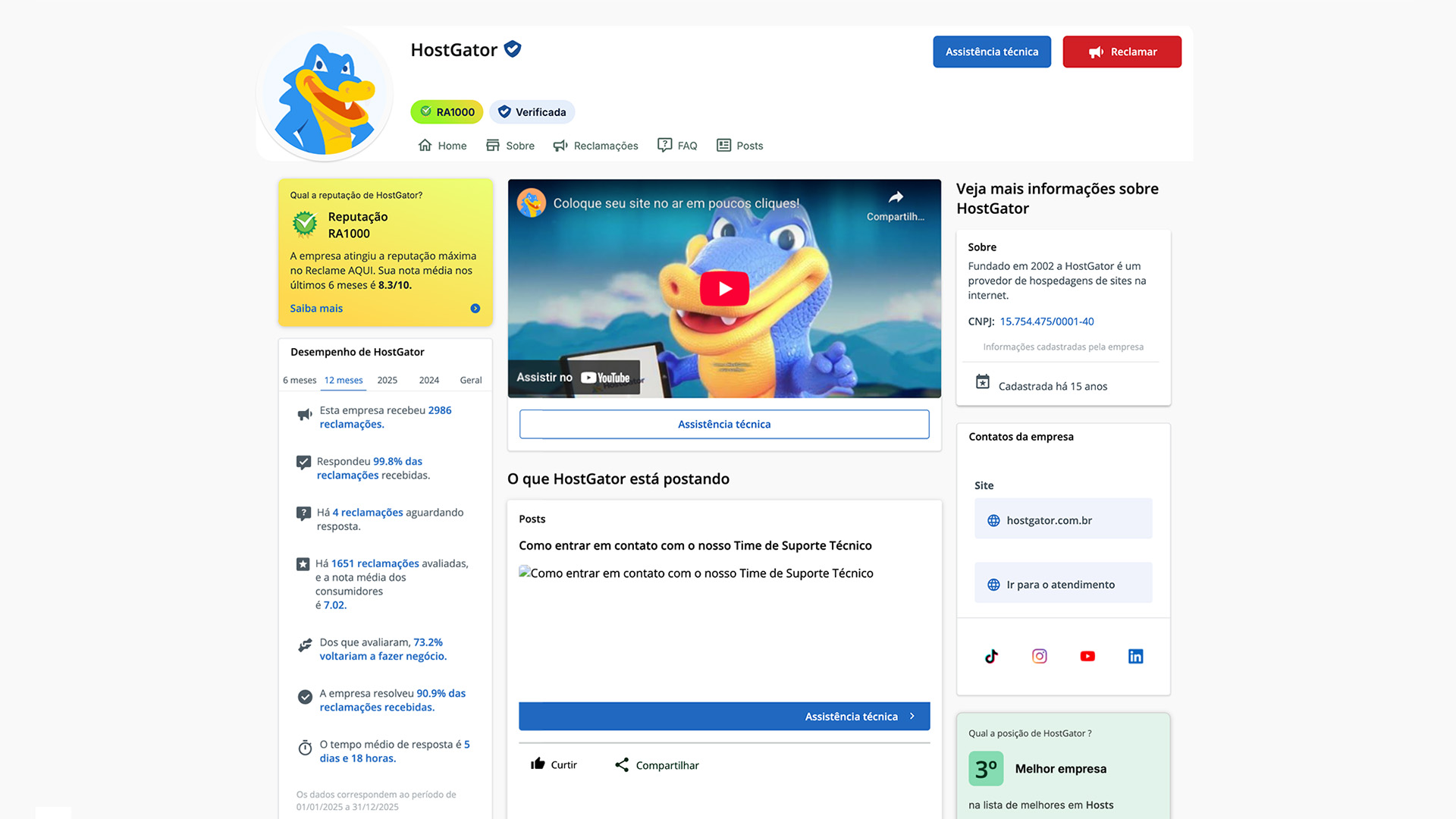Open HostGator's Instagram profile
Image resolution: width=1456 pixels, height=819 pixels.
coord(1039,656)
